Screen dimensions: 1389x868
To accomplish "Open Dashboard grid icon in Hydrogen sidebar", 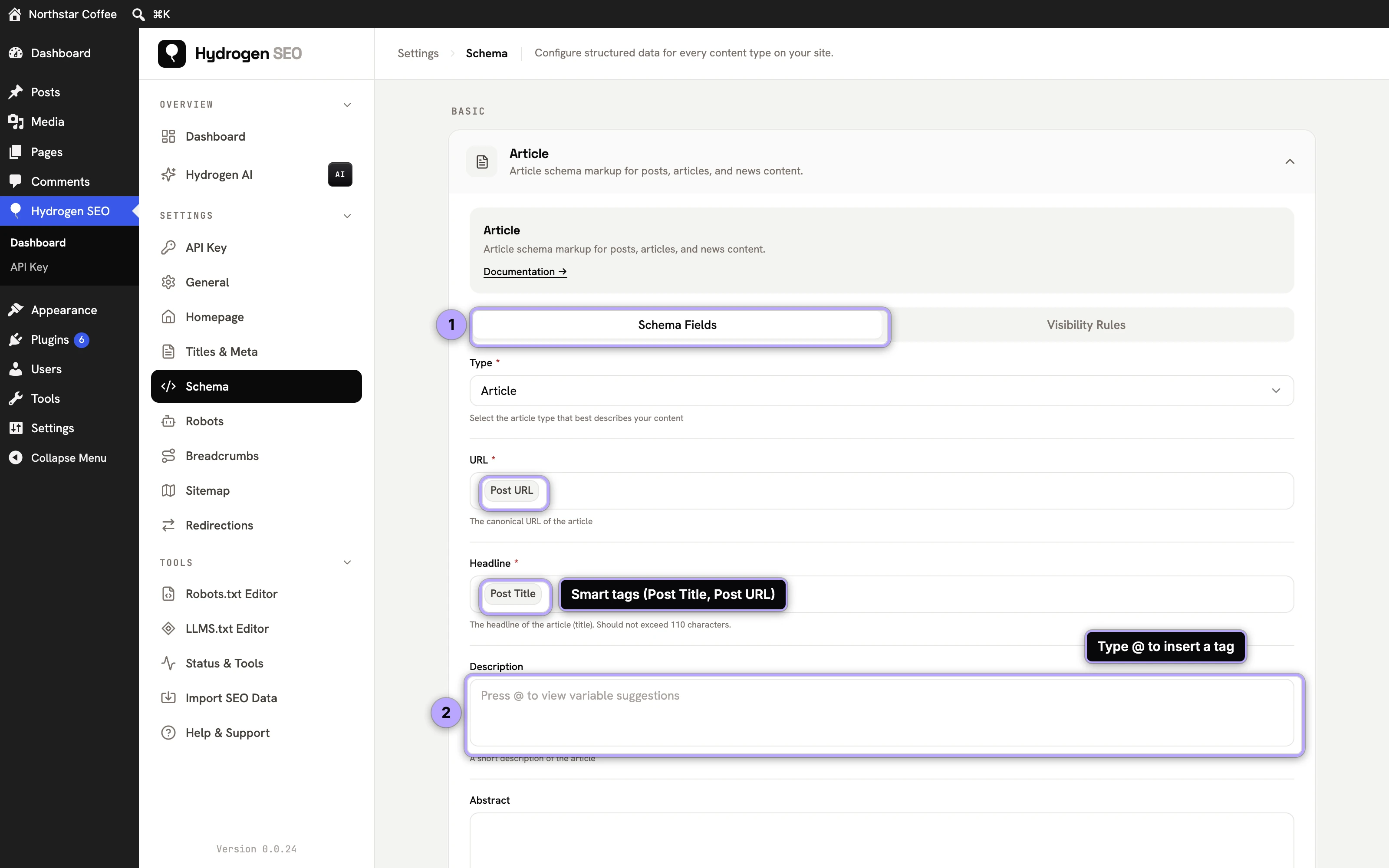I will 168,137.
